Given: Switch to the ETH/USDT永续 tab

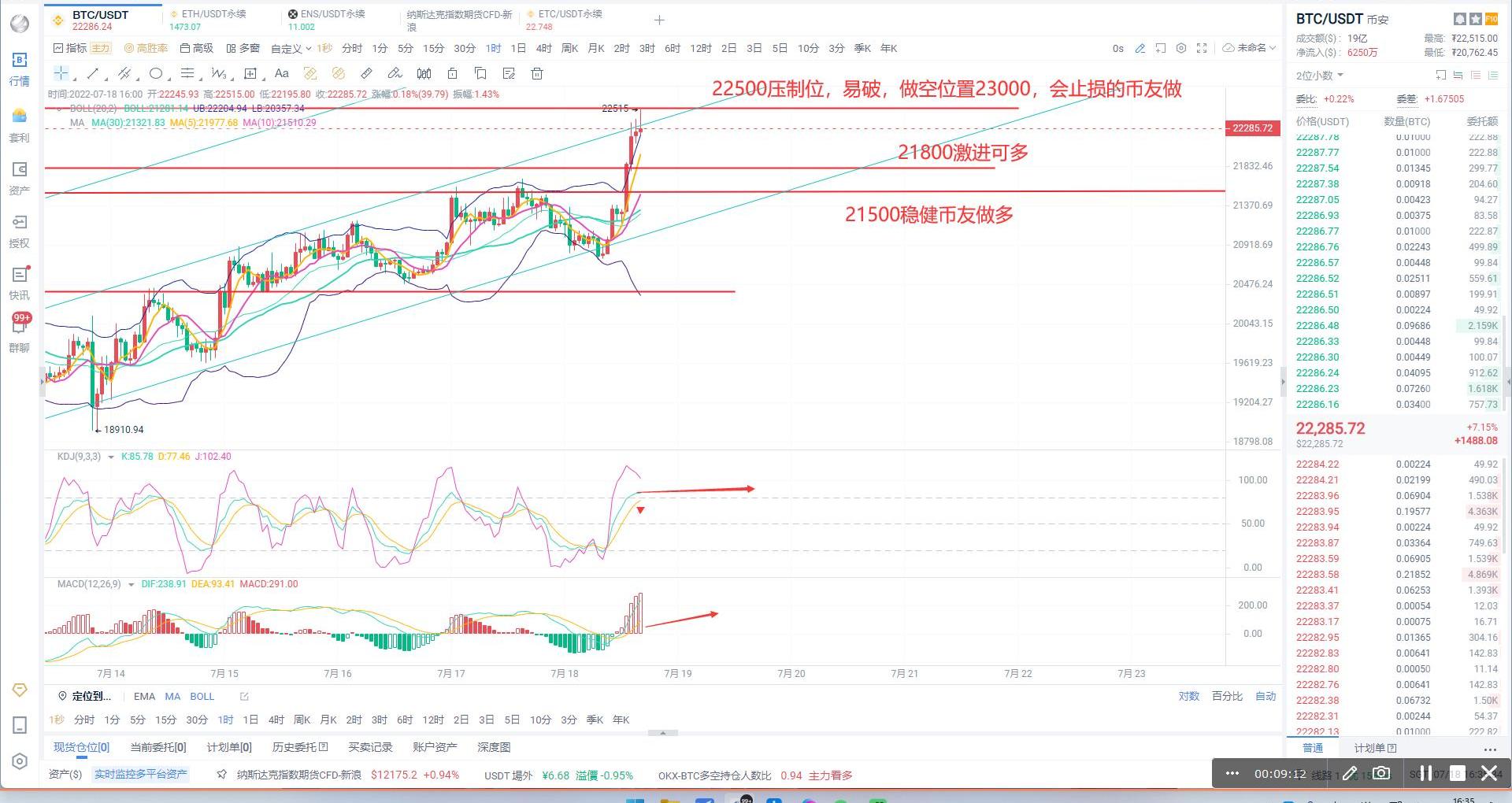Looking at the screenshot, I should (213, 14).
